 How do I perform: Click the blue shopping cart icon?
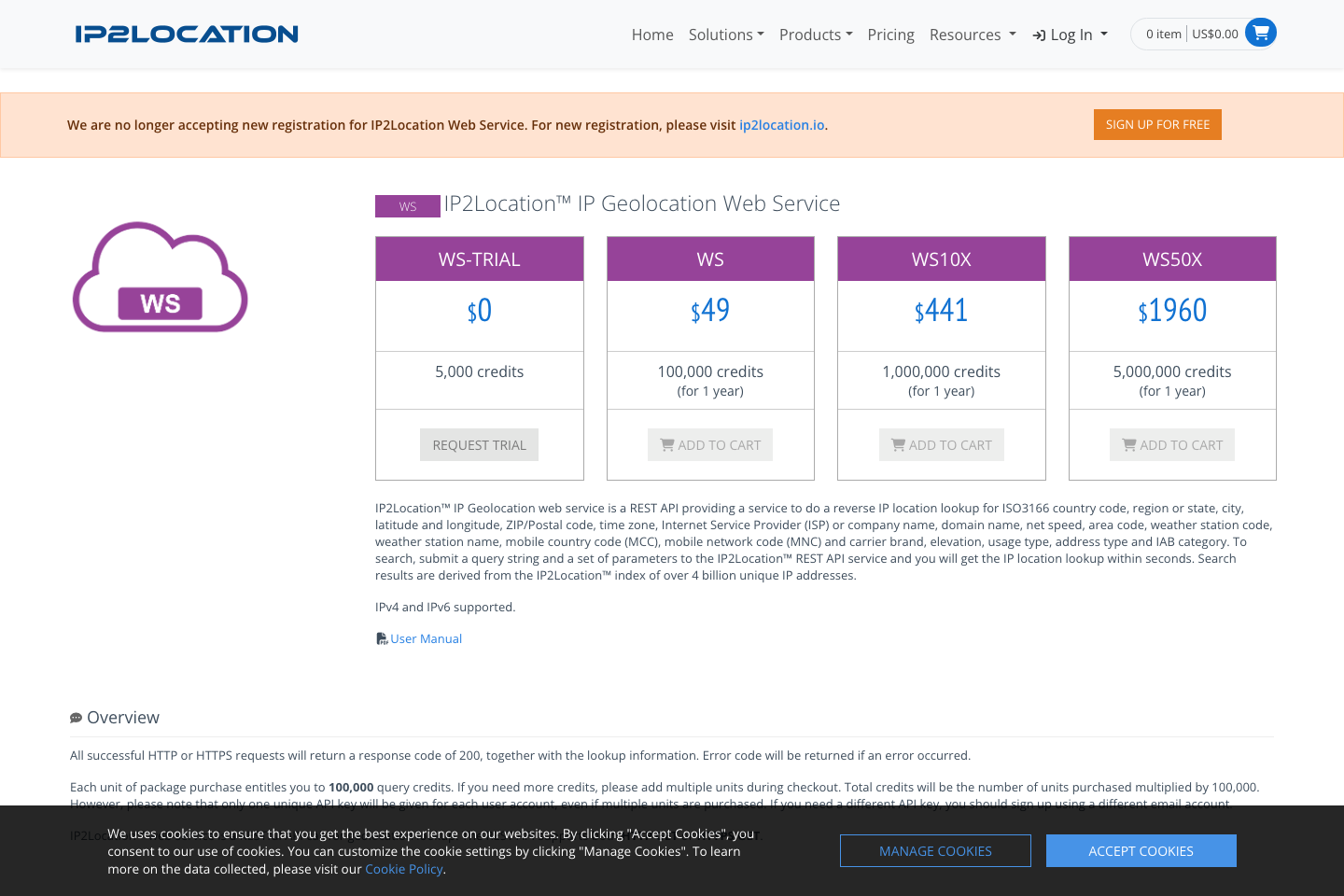(x=1262, y=32)
